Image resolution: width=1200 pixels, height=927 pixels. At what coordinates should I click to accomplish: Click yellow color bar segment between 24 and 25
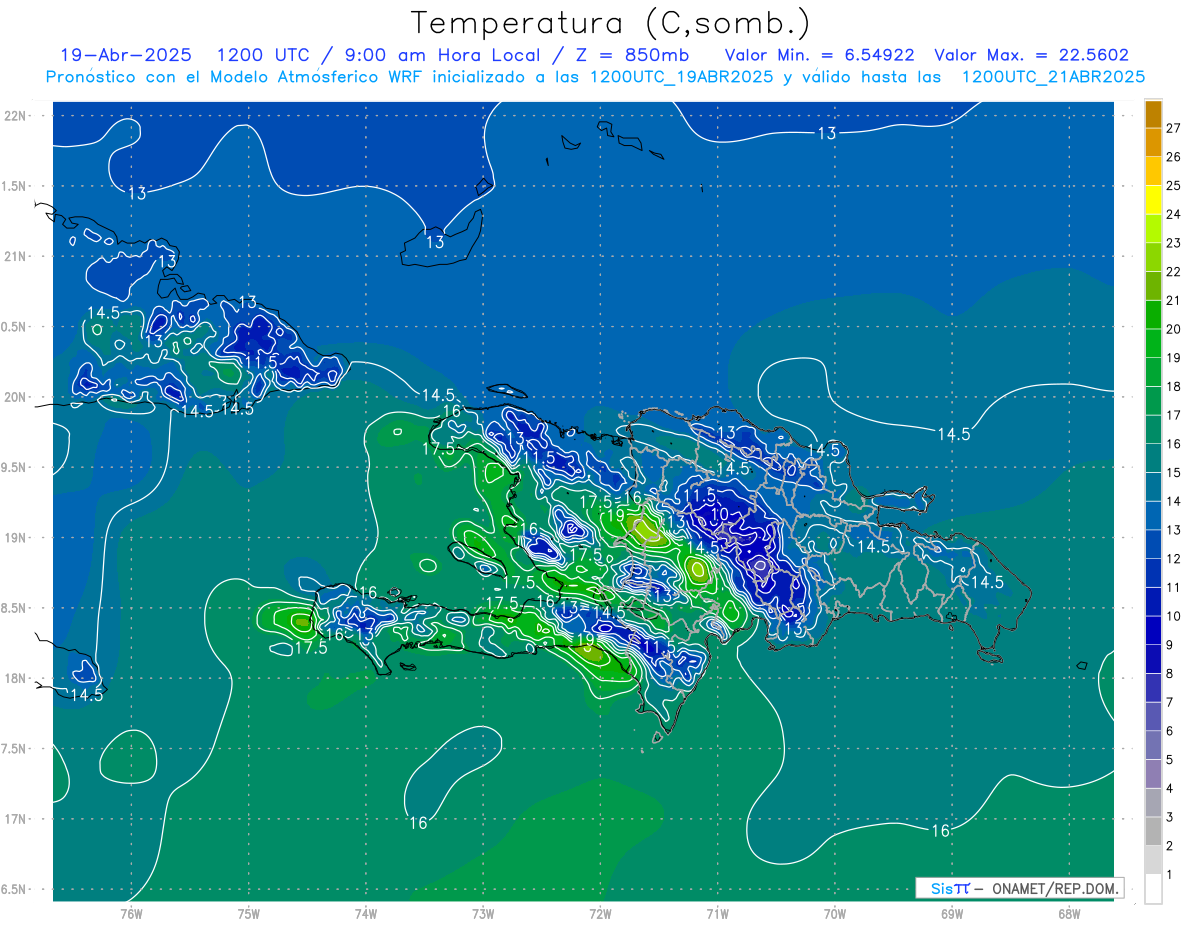(1153, 200)
